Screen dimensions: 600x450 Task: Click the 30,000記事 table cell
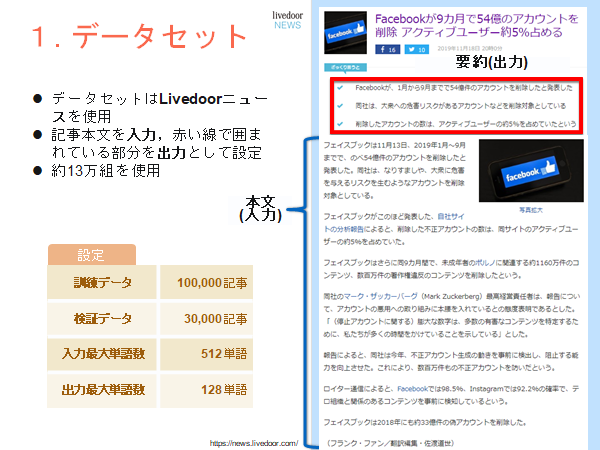207,318
